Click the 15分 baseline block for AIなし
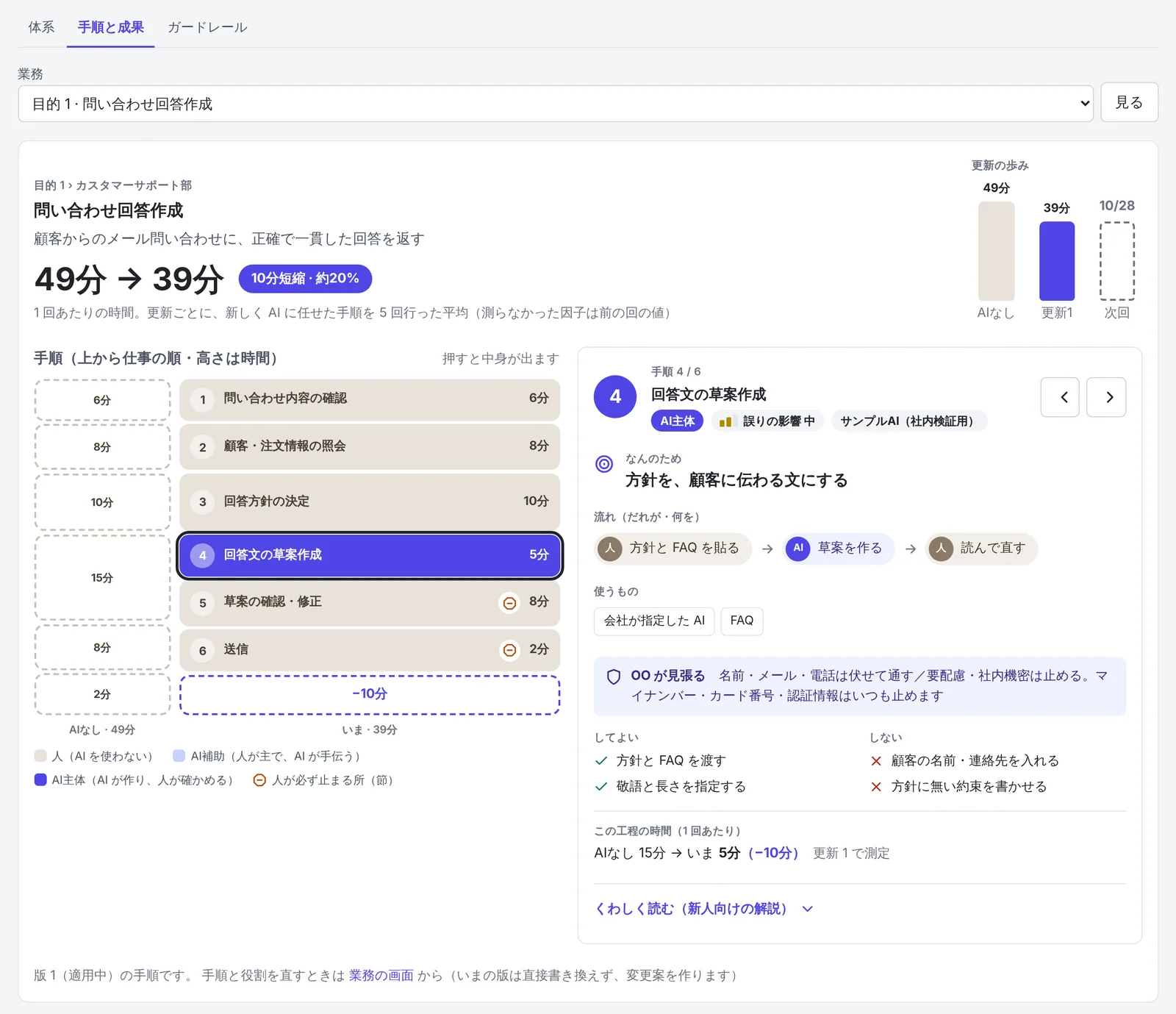The image size is (1176, 1014). click(102, 578)
